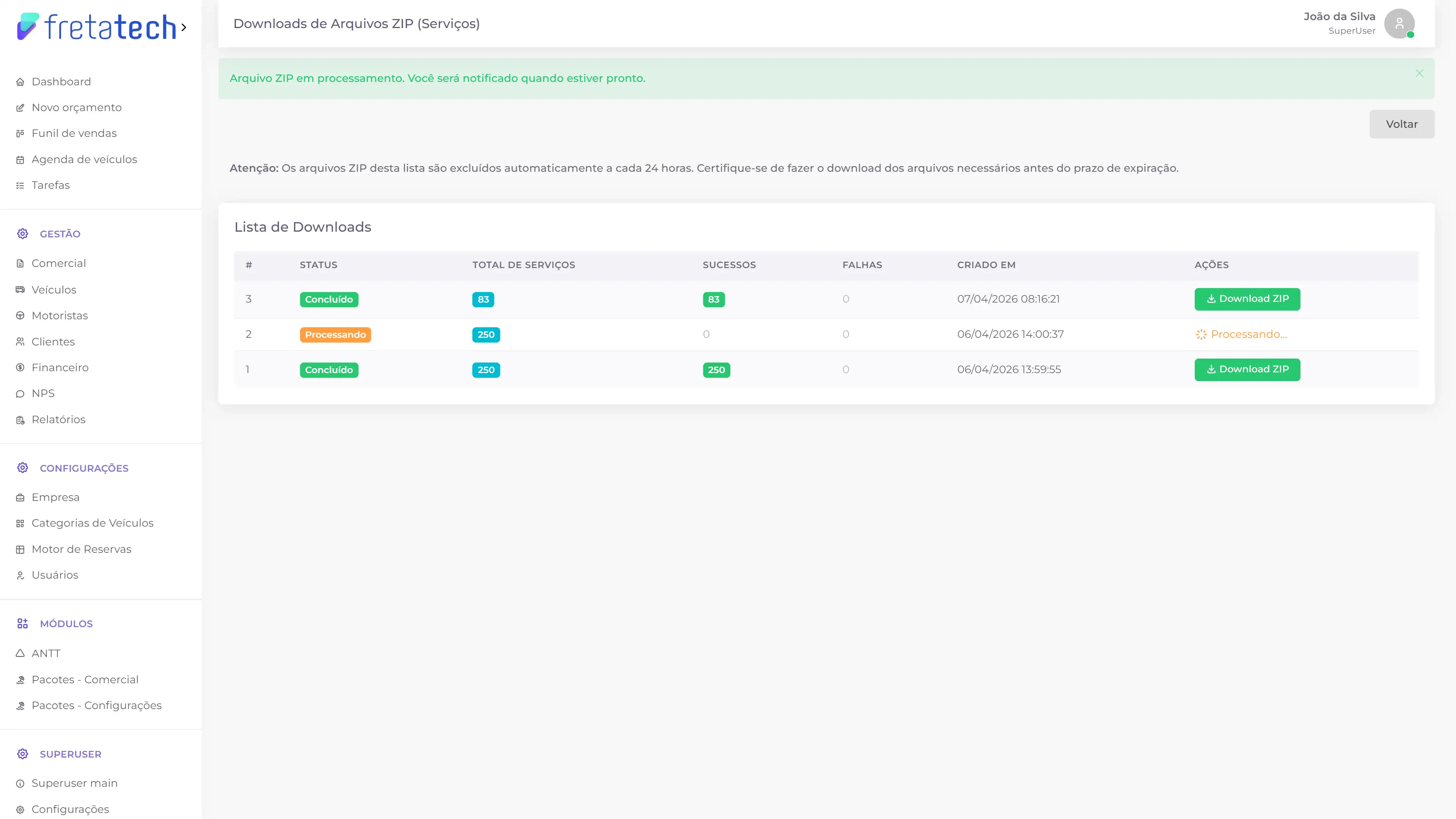Viewport: 1456px width, 819px height.
Task: Click the Novo orçamento edit icon
Action: coord(20,107)
